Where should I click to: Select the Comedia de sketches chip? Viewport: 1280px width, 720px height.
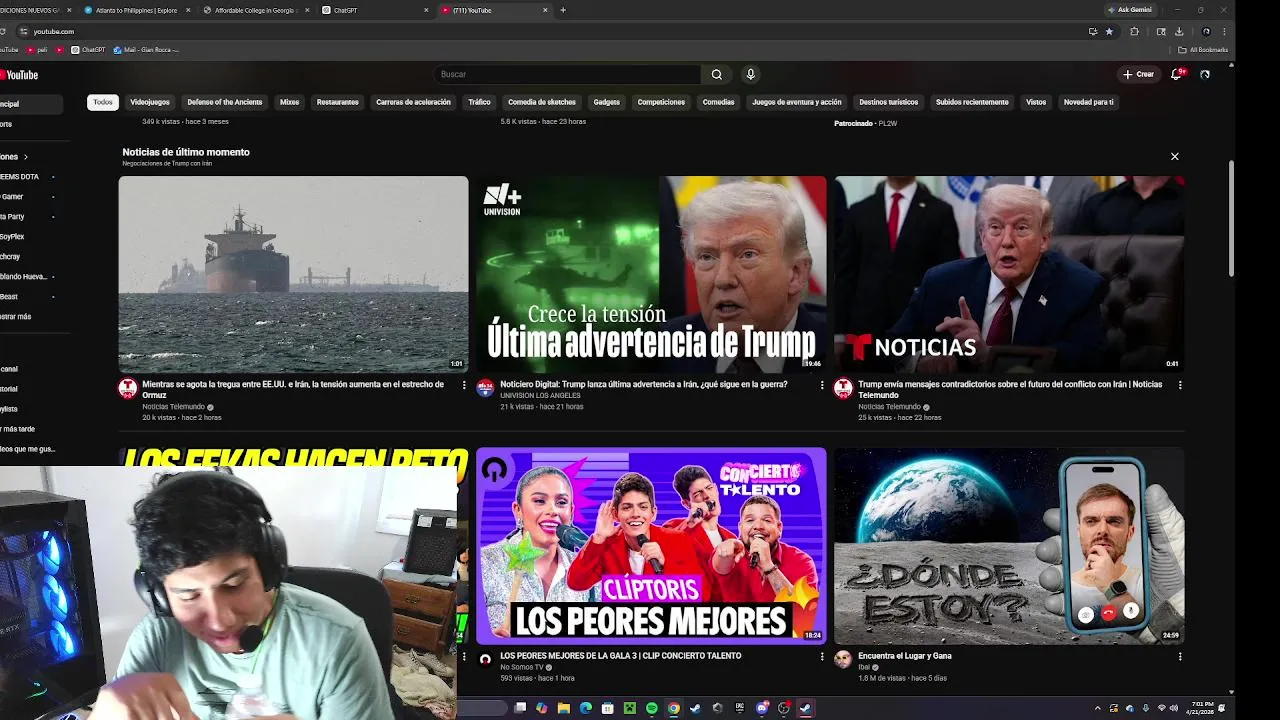tap(542, 102)
